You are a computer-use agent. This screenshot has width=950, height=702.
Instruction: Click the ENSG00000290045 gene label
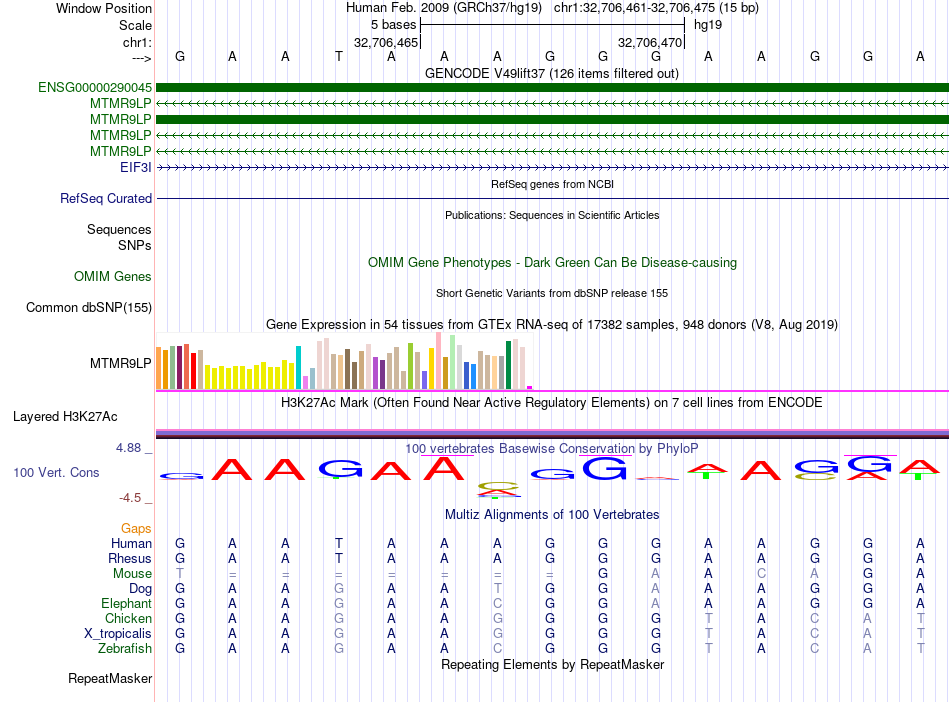95,87
